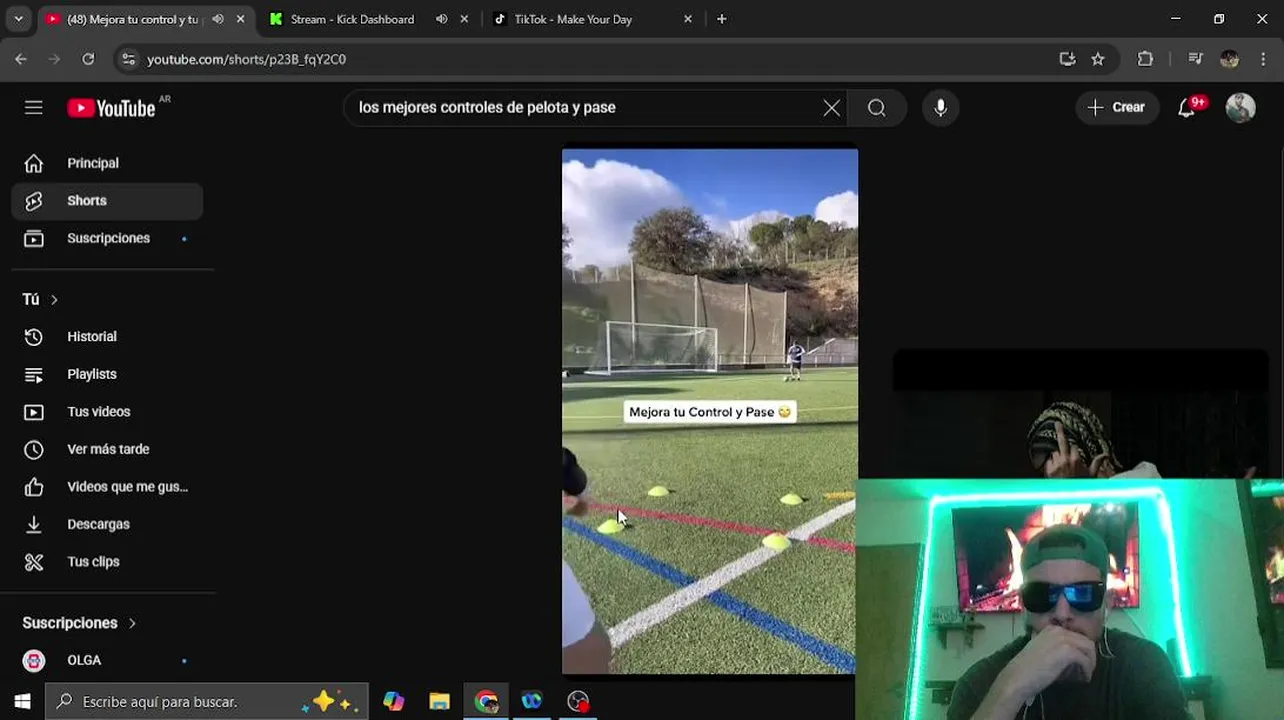Start voice search with the microphone

click(940, 108)
